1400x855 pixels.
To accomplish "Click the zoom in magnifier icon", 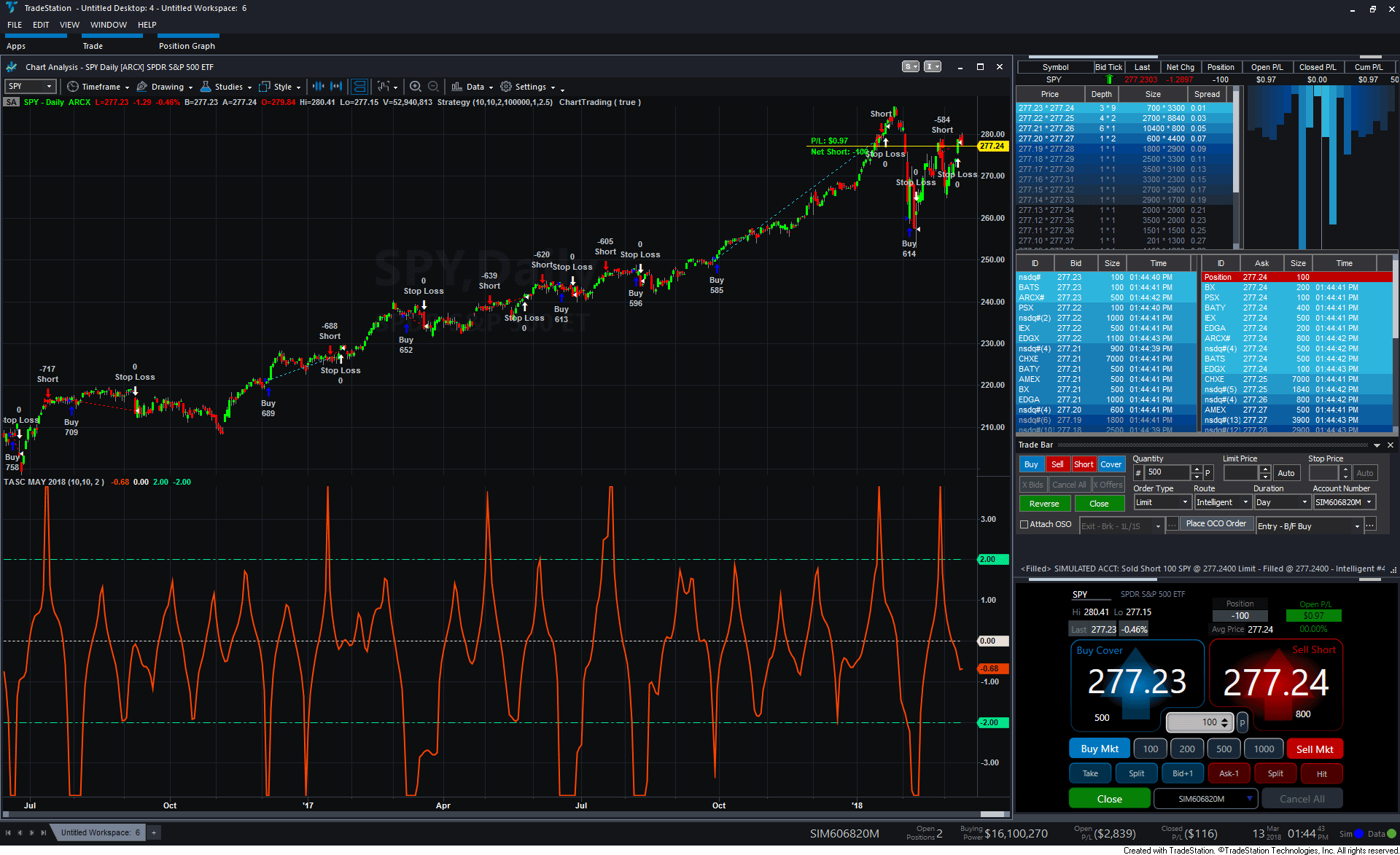I will pos(416,87).
